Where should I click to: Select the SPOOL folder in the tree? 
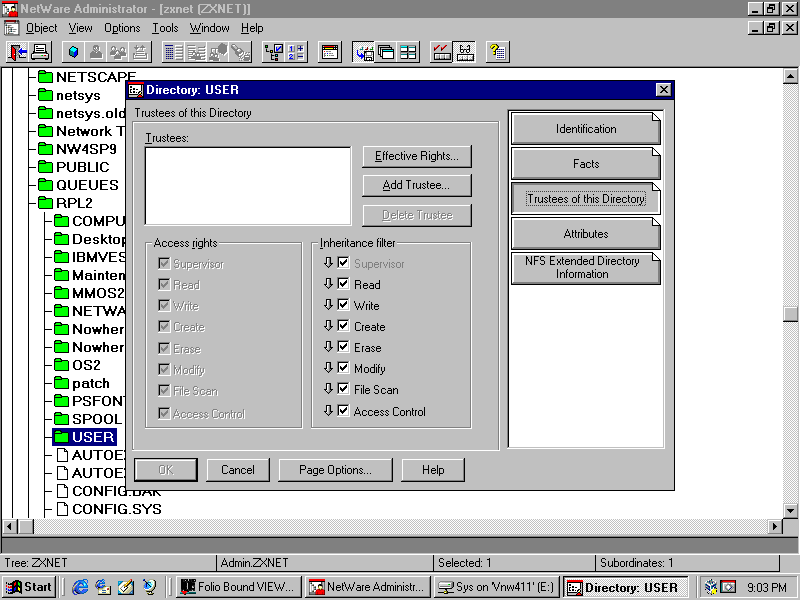coord(97,419)
